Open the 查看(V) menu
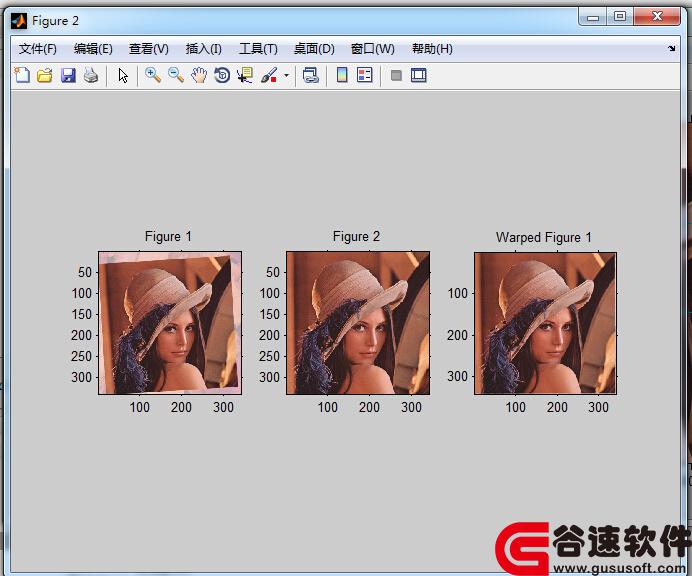Viewport: 692px width, 576px height. coord(149,49)
